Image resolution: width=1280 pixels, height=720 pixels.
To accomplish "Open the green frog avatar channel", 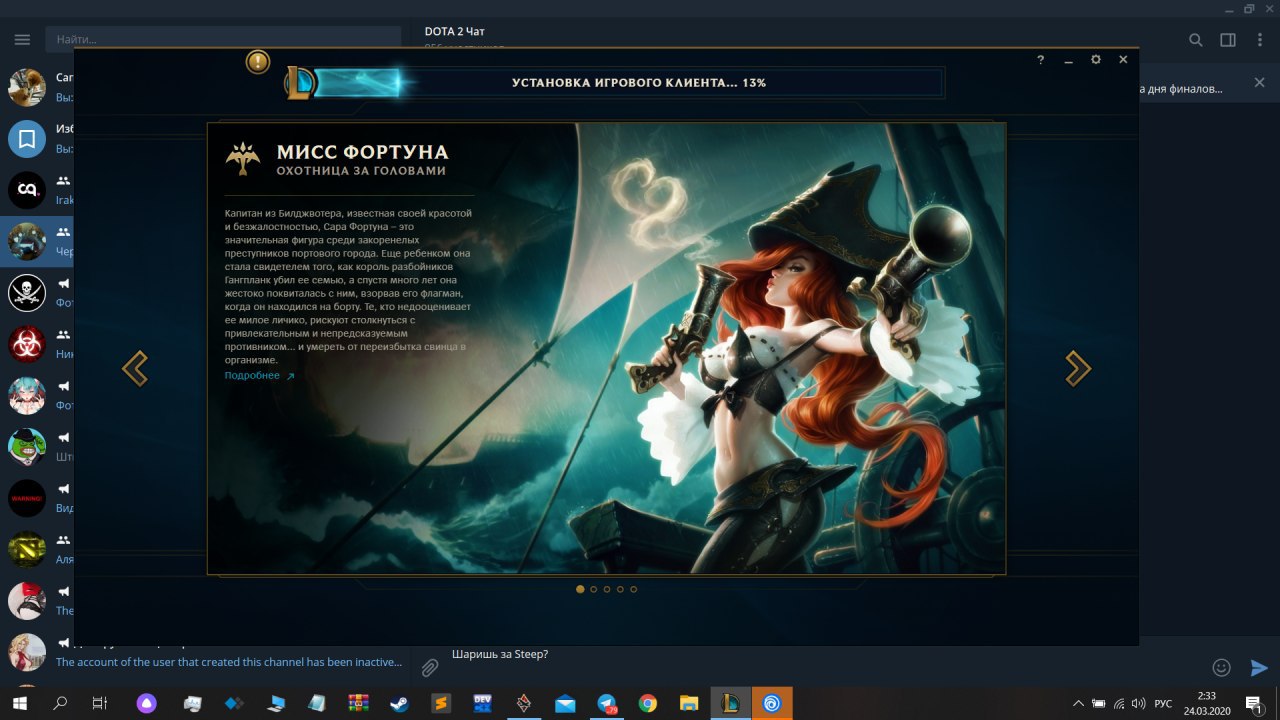I will (27, 446).
